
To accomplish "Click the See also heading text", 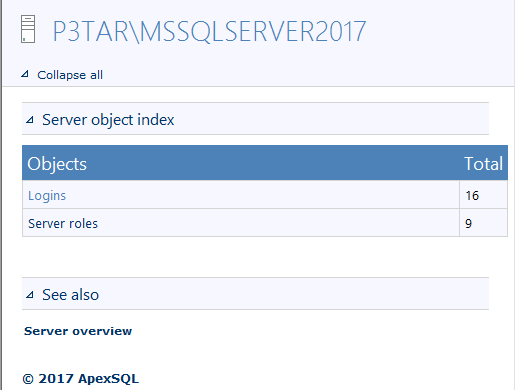I will [70, 295].
